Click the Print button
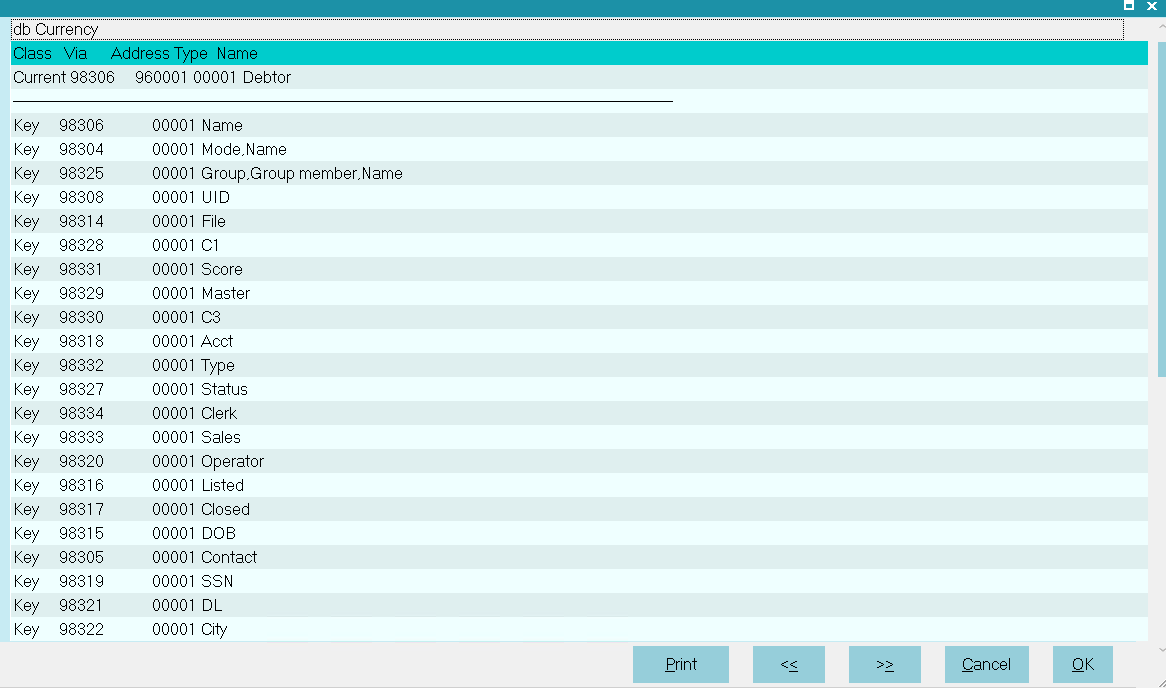 pyautogui.click(x=680, y=664)
